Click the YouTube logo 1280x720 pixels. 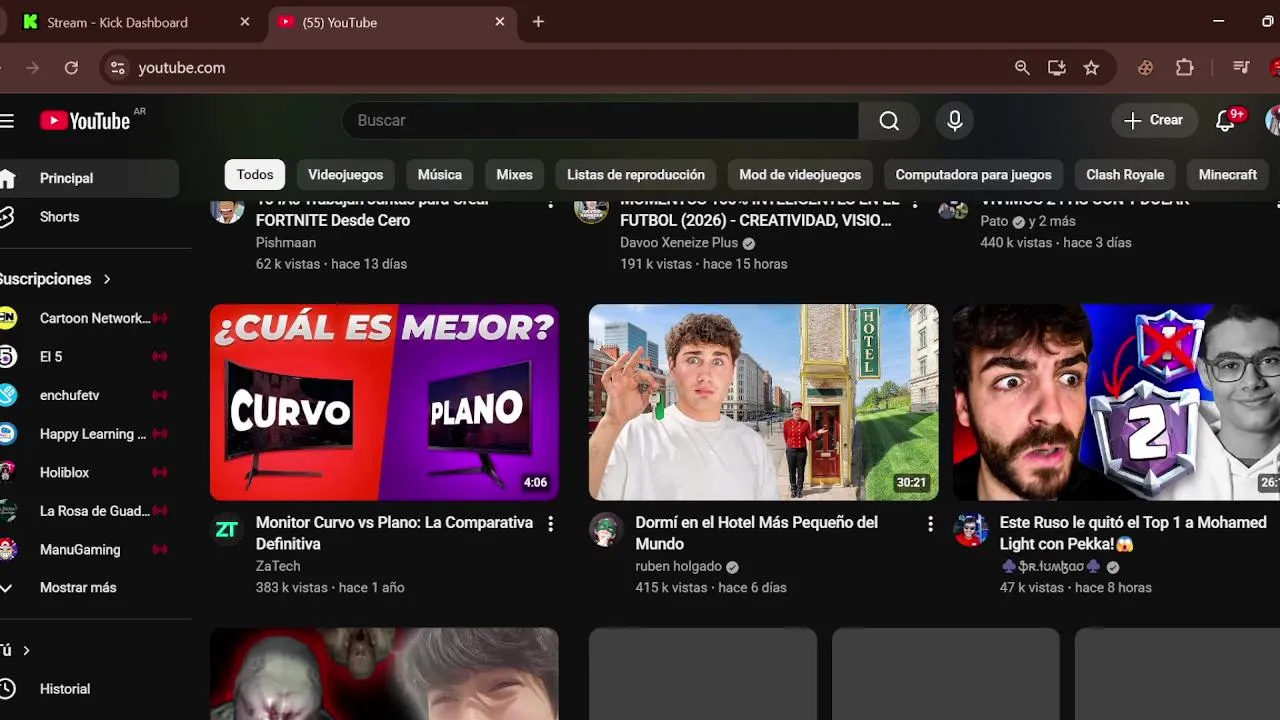pyautogui.click(x=85, y=121)
